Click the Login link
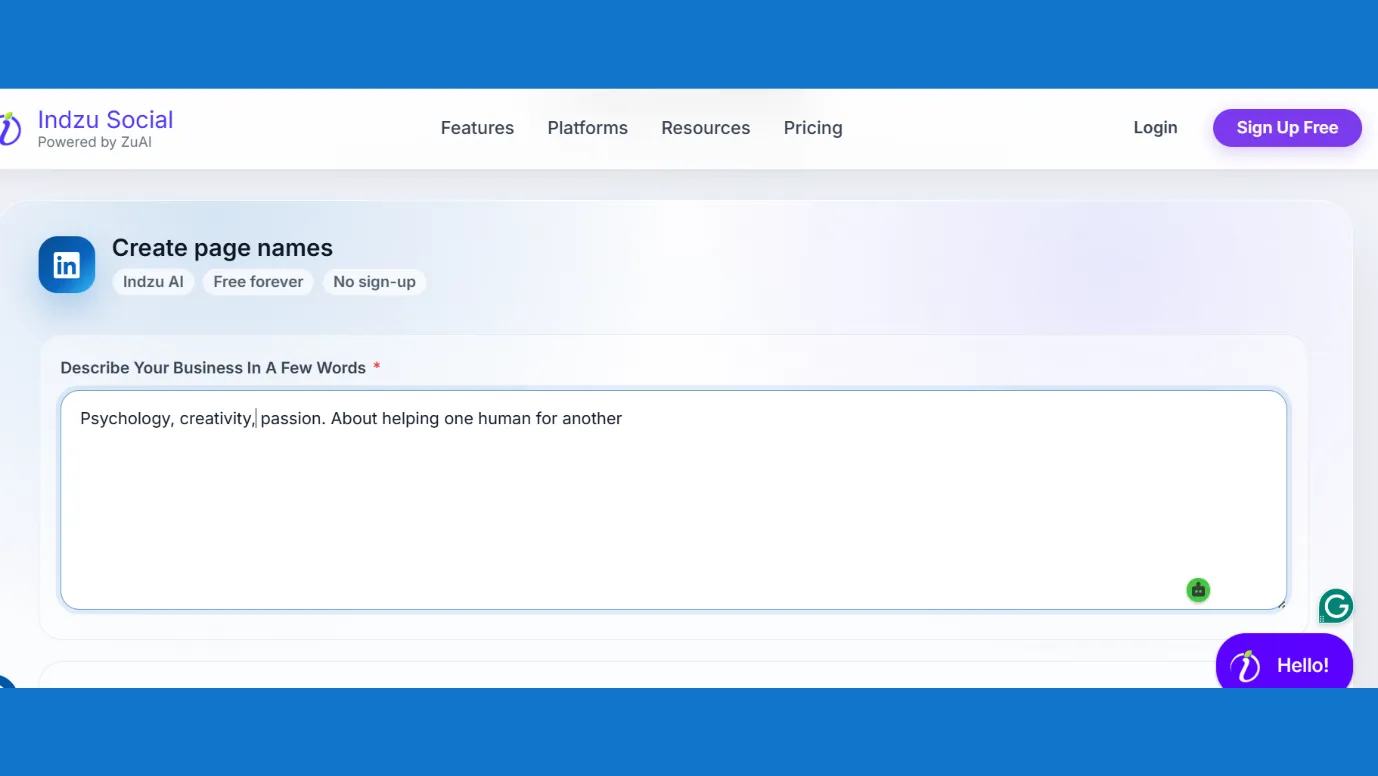Screen dimensions: 1378x776 click(x=1155, y=128)
